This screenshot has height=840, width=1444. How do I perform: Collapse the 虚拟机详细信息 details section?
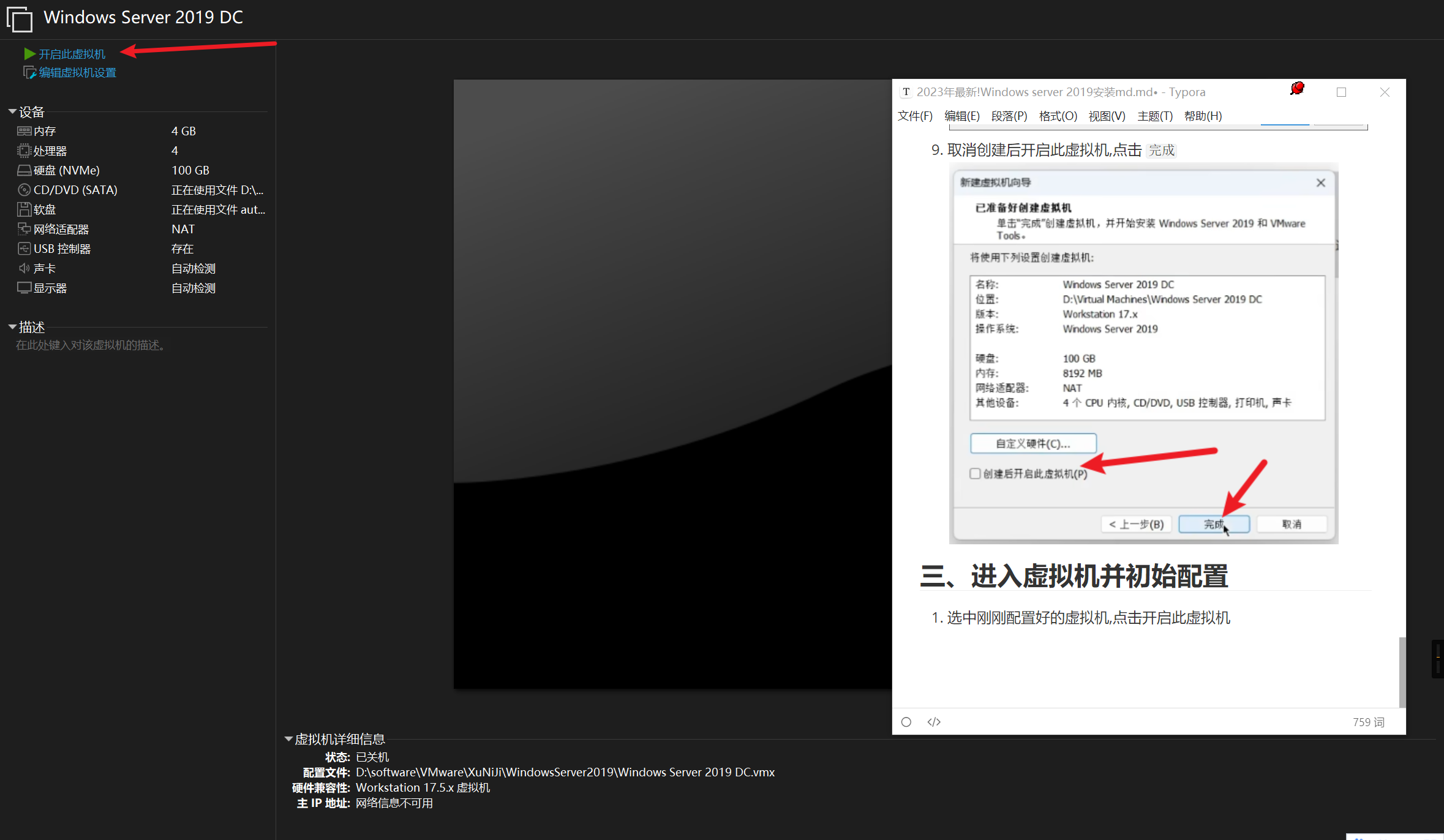[288, 740]
